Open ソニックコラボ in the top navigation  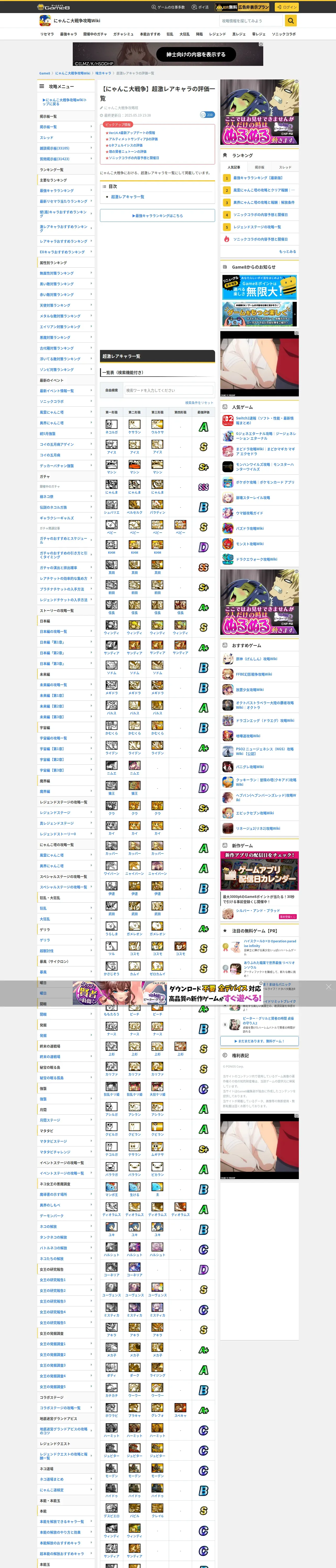284,34
